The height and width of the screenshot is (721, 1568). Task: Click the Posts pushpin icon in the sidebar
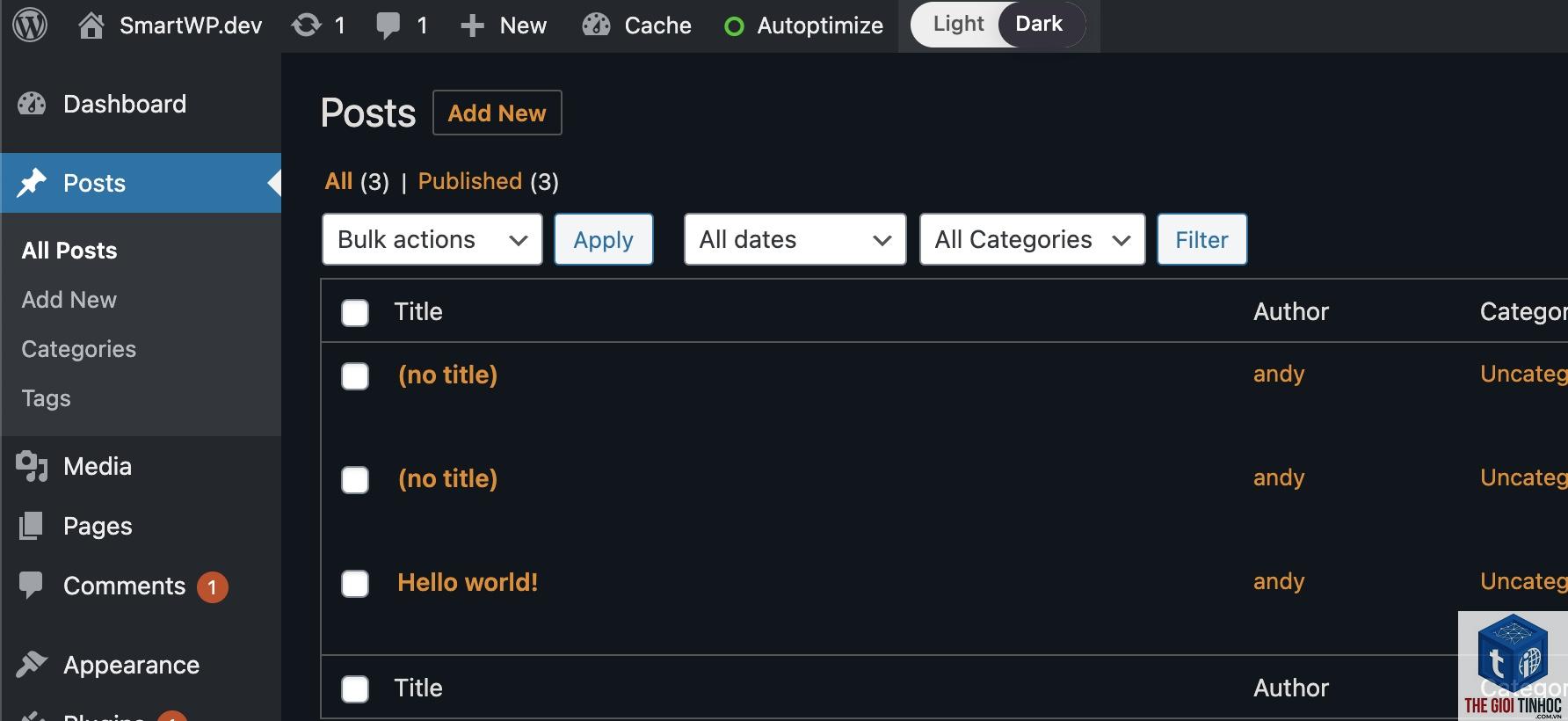32,183
